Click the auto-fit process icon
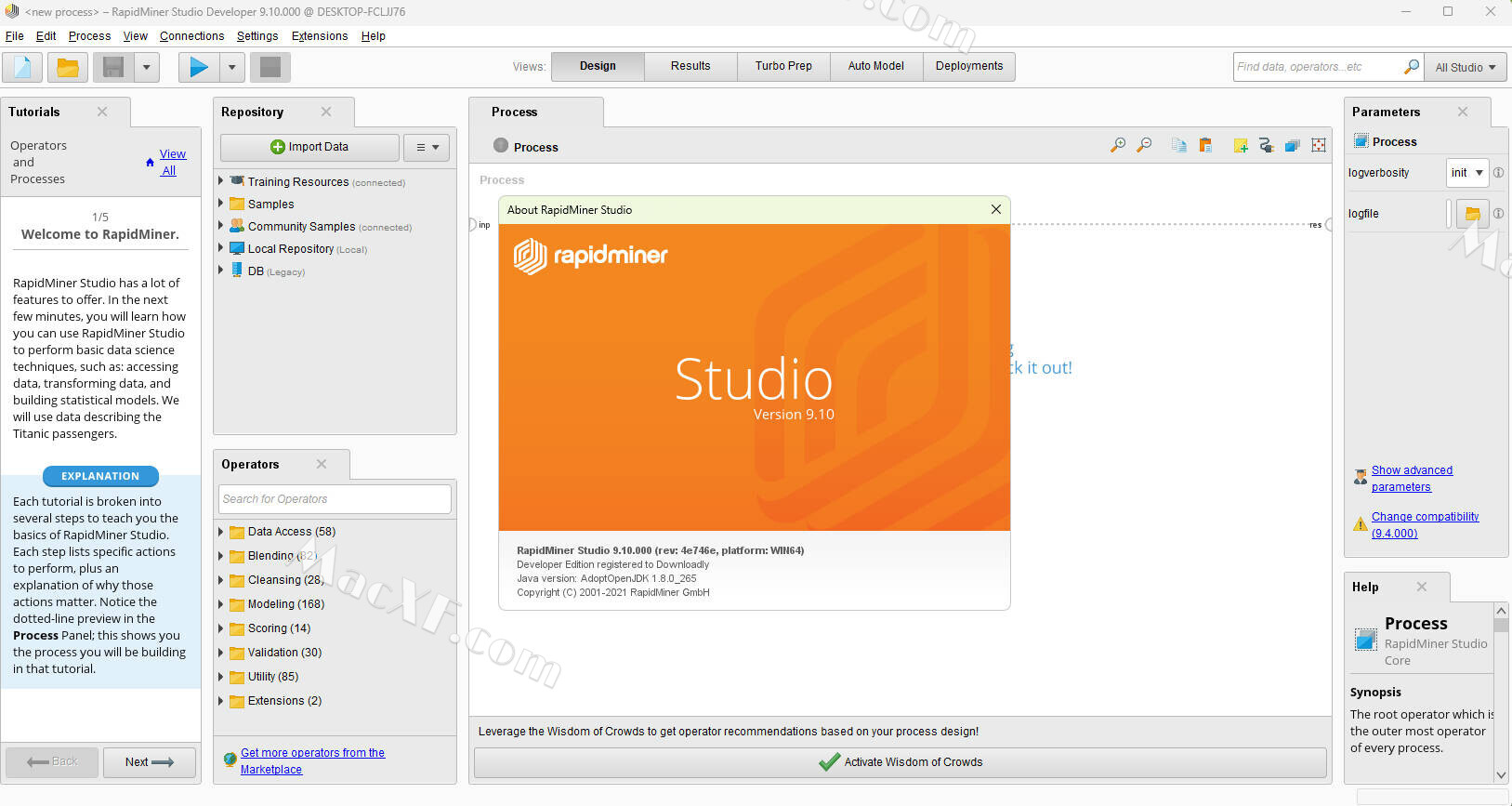 pyautogui.click(x=1319, y=145)
